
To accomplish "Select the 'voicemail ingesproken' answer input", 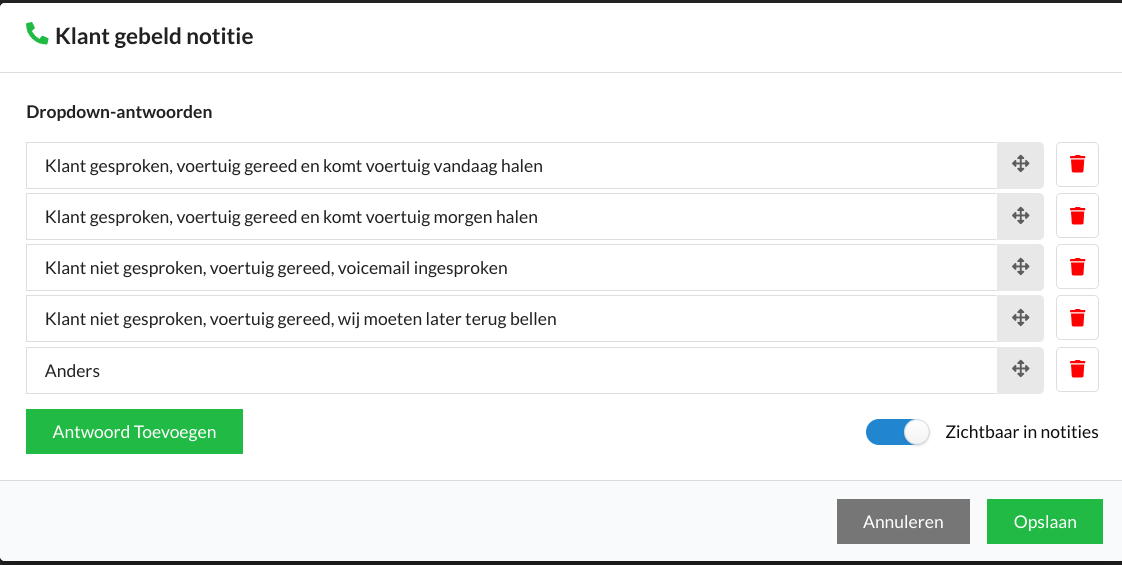I will coord(512,267).
